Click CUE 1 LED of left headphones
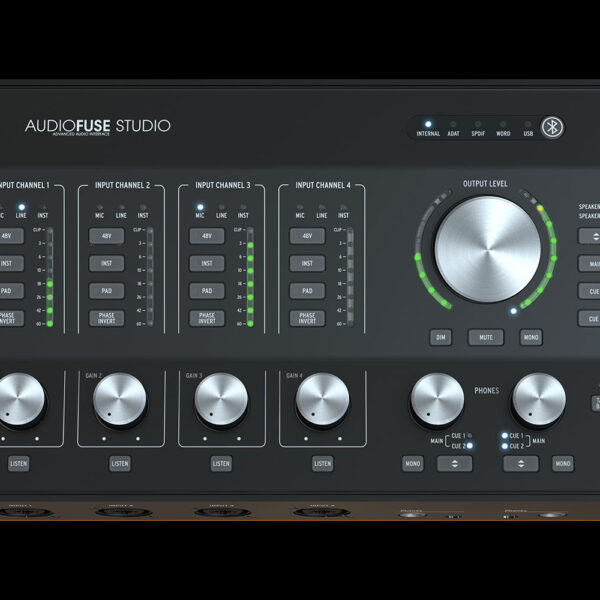Viewport: 600px width, 600px height. pos(470,435)
